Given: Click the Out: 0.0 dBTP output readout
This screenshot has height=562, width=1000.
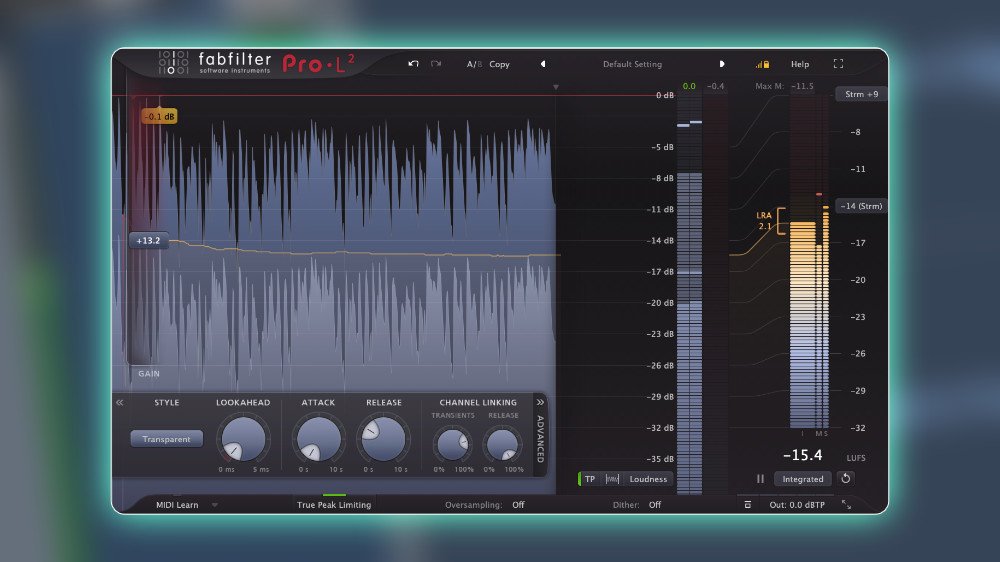Looking at the screenshot, I should pos(797,505).
